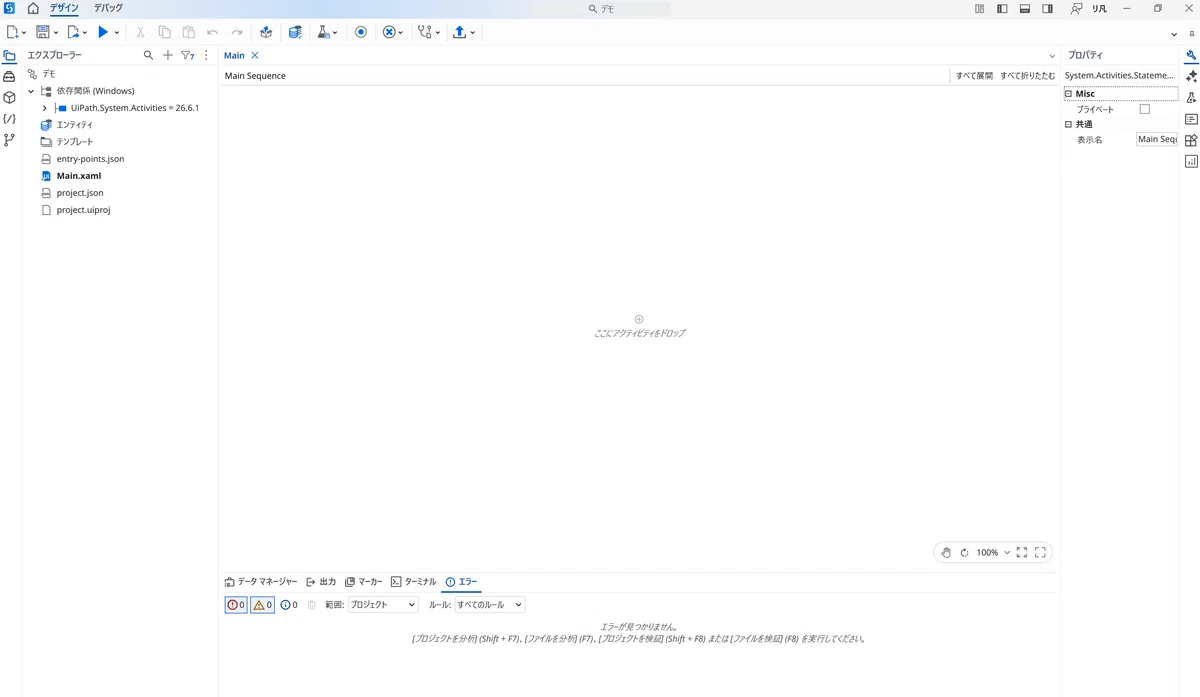Switch to the デザイン ribbon tab
The image size is (1200, 697).
click(x=64, y=8)
